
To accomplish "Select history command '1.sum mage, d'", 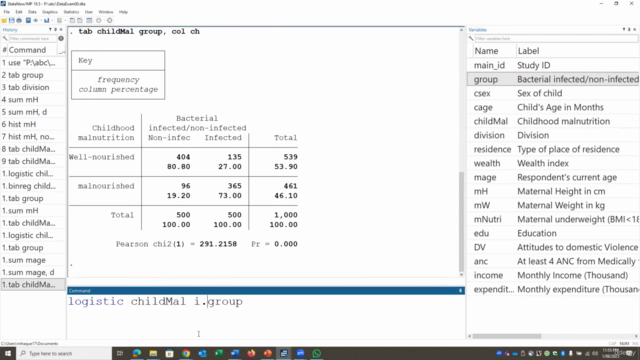I will point(33,272).
